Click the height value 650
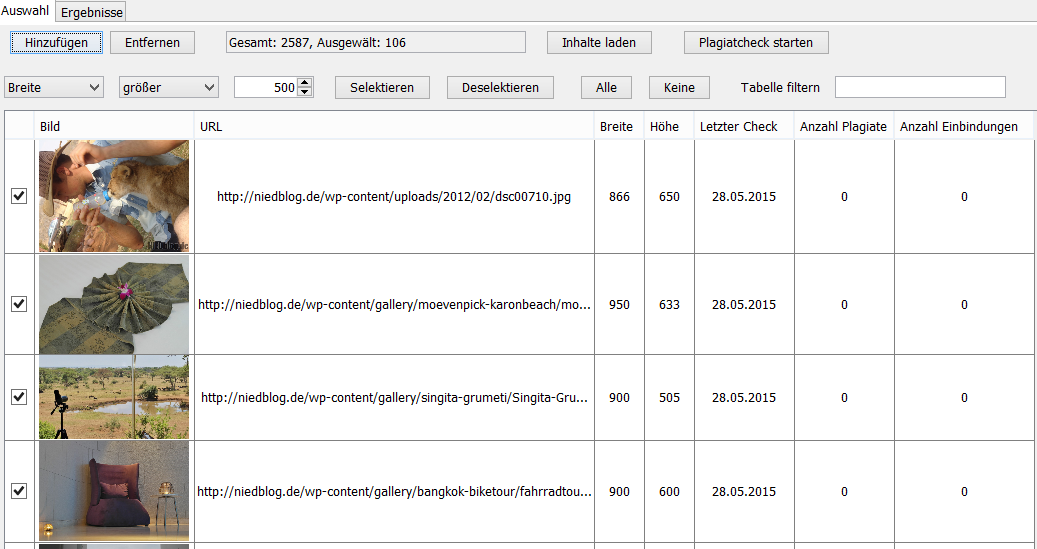 pos(669,196)
